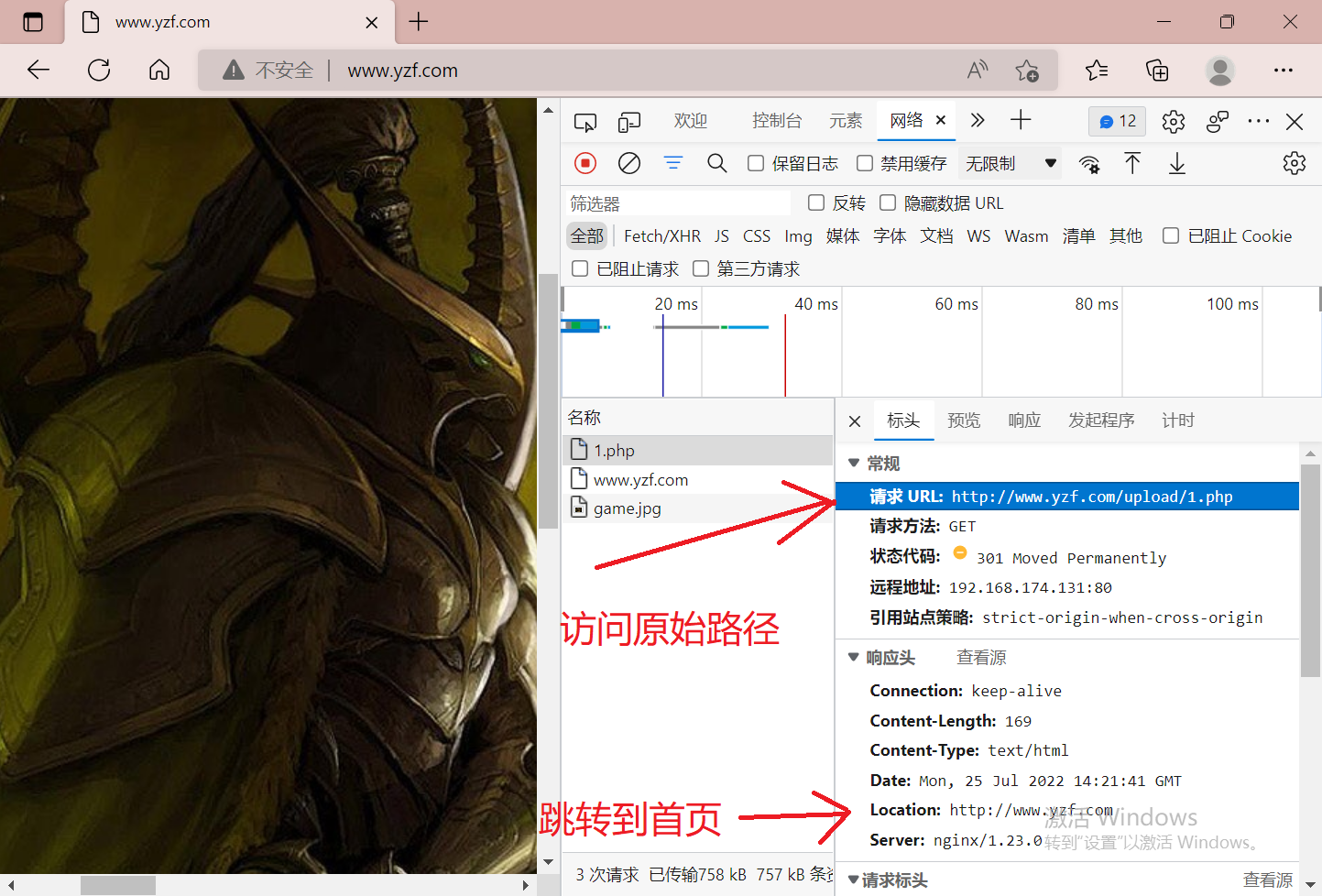
Task: Collapse the 常规 section
Action: tap(854, 463)
